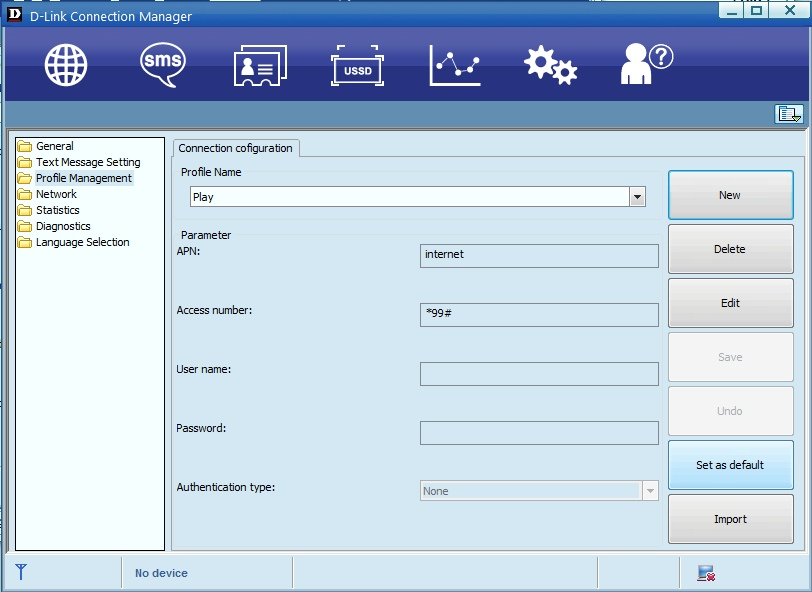The image size is (812, 592).
Task: Click the Delete profile button
Action: tap(730, 249)
